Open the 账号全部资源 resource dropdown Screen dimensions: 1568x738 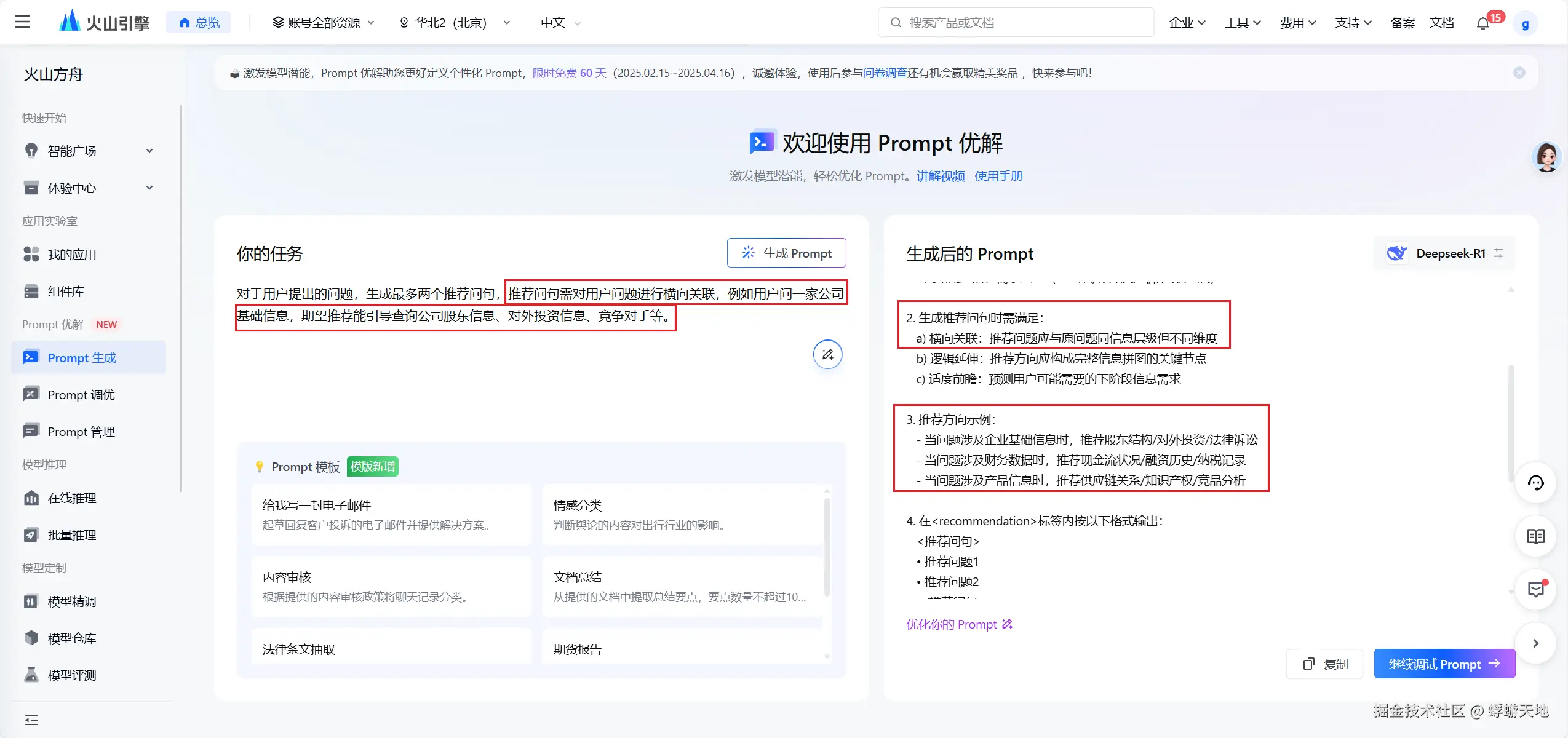[323, 23]
